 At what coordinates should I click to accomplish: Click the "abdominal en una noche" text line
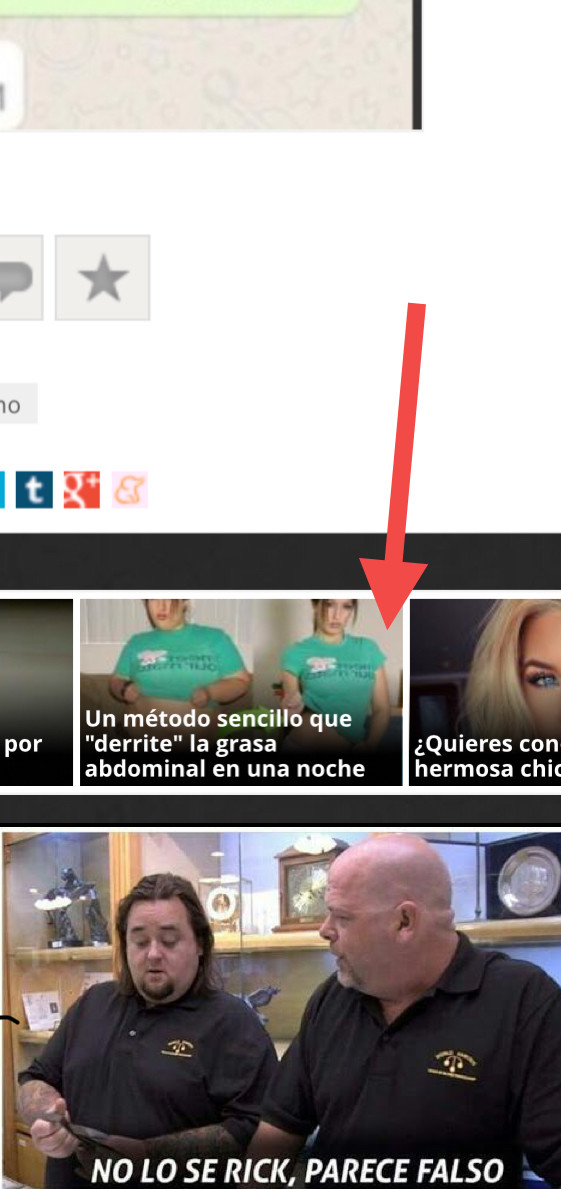tap(224, 768)
